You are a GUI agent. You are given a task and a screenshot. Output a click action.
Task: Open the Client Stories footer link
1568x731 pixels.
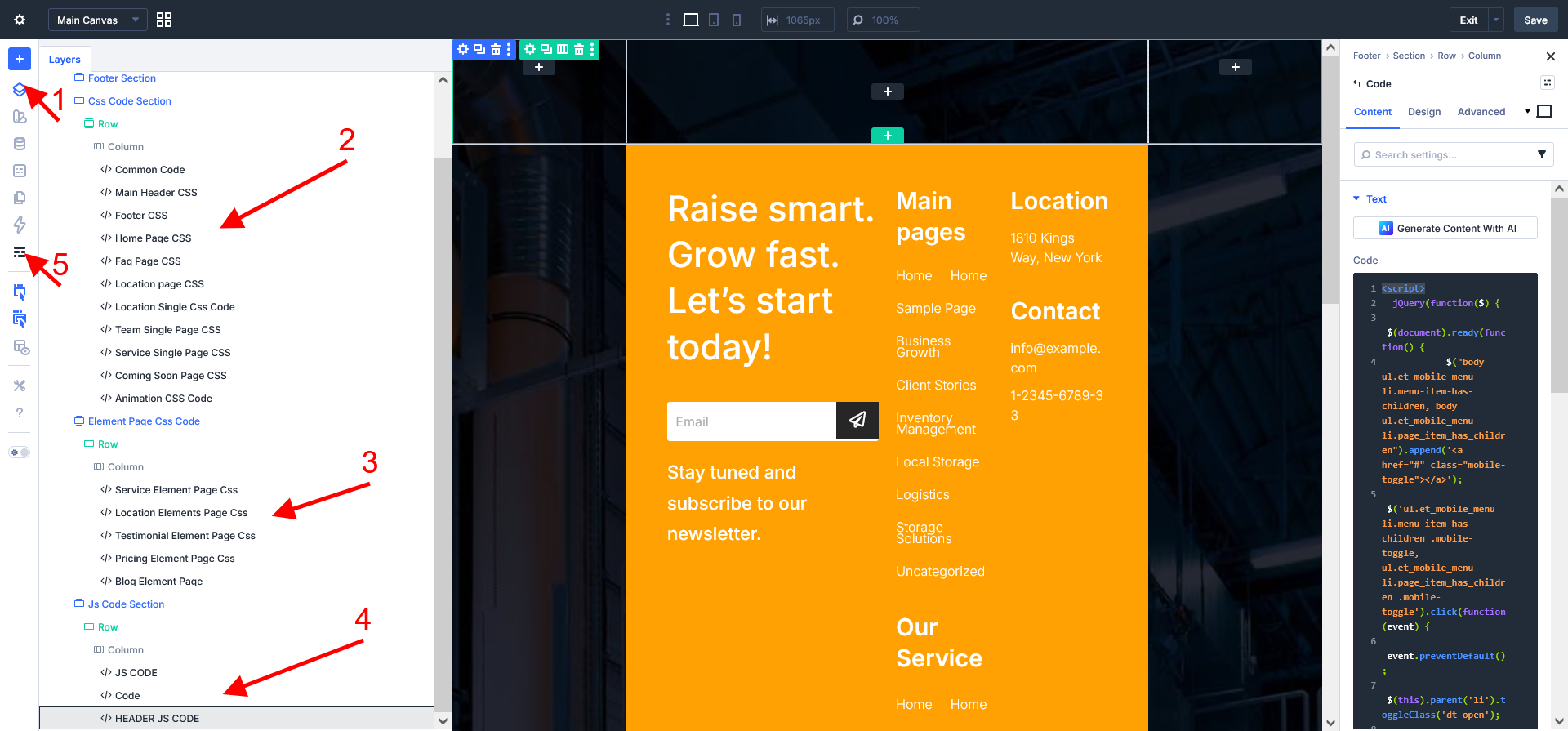click(936, 385)
